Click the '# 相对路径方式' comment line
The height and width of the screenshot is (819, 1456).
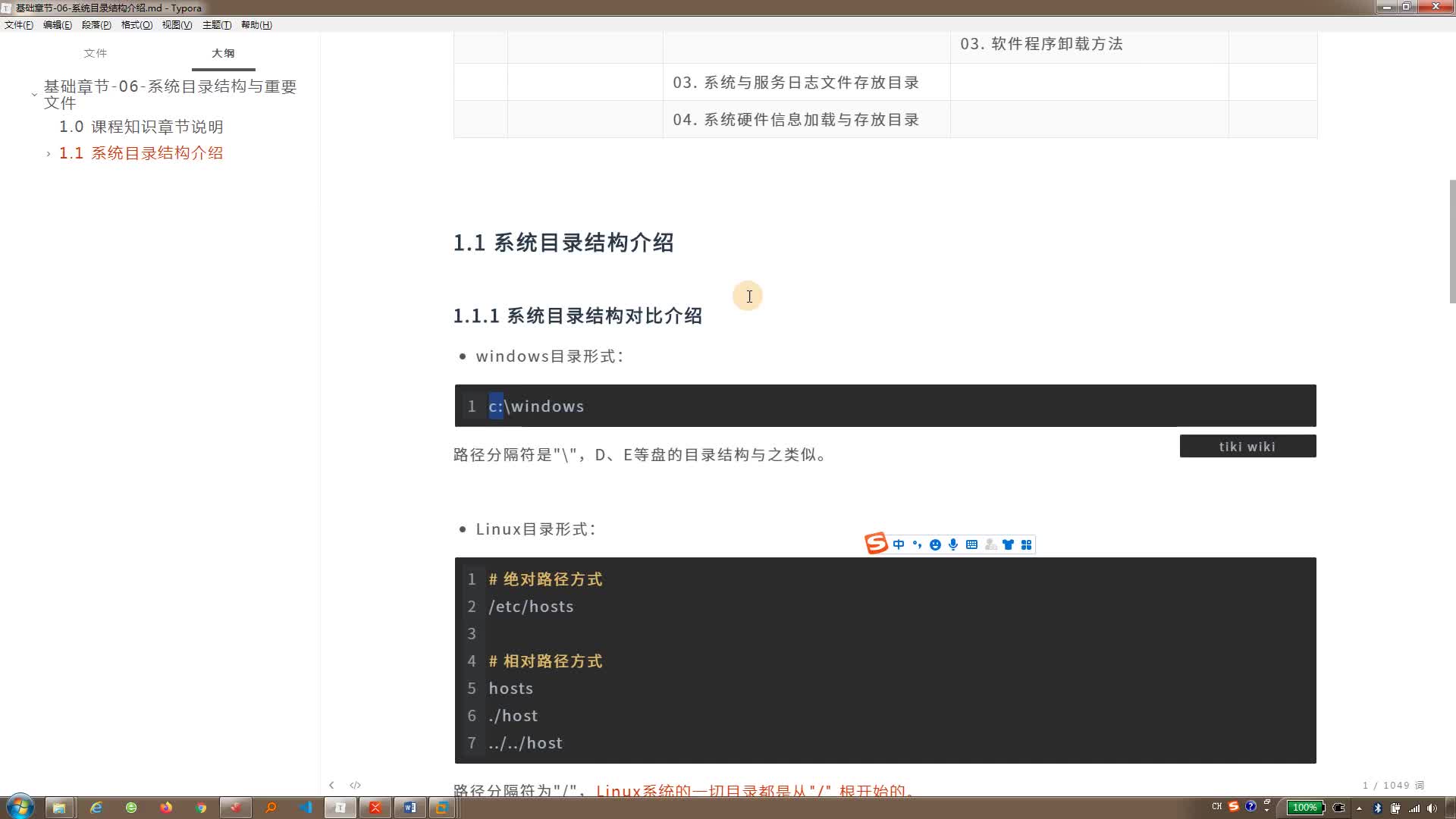545,661
